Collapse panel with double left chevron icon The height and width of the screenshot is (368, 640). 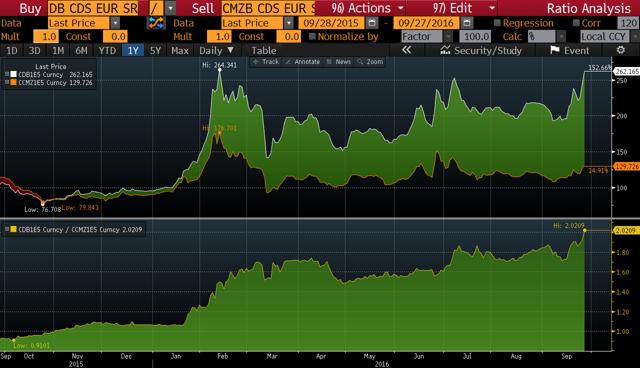tap(407, 50)
